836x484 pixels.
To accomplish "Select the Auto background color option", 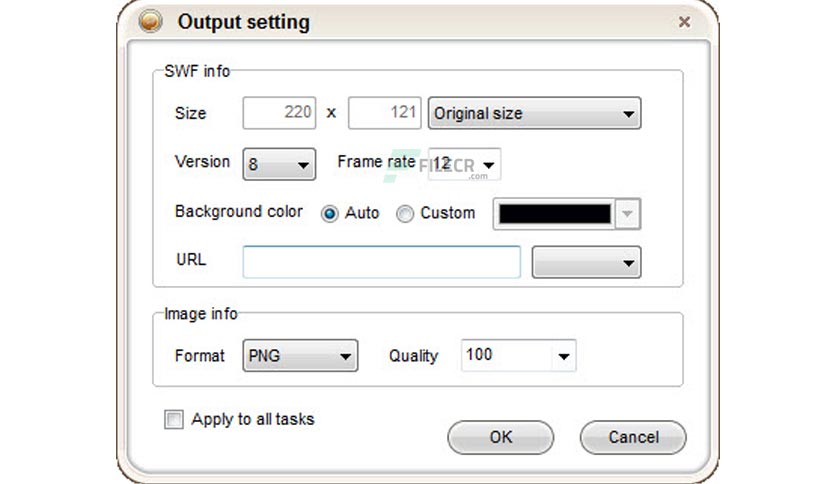I will pyautogui.click(x=329, y=214).
